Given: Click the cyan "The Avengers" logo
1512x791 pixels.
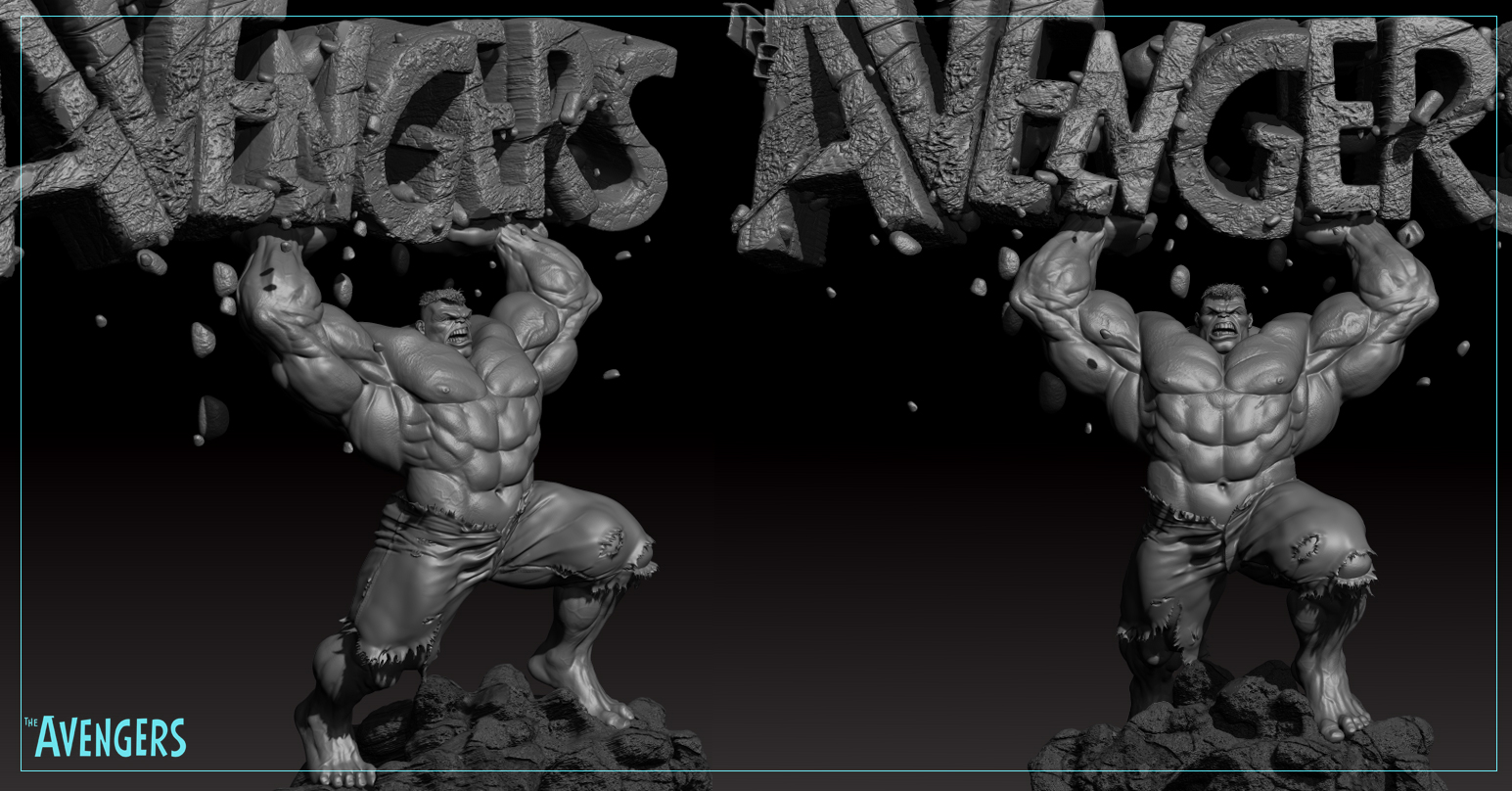Looking at the screenshot, I should click(105, 737).
